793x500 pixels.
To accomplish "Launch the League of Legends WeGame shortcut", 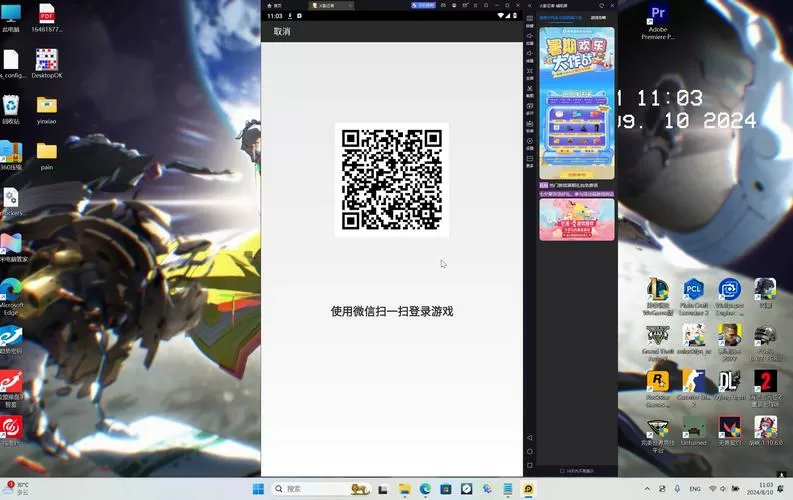I will click(657, 296).
